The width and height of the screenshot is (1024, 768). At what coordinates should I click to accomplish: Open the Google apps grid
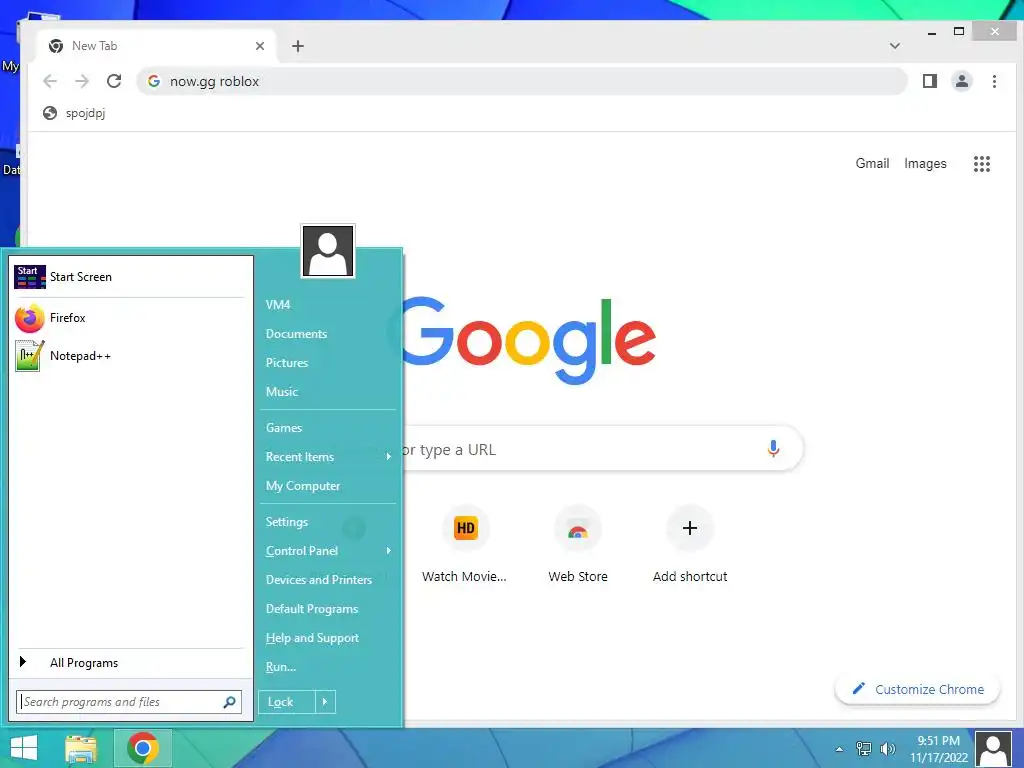pyautogui.click(x=982, y=164)
